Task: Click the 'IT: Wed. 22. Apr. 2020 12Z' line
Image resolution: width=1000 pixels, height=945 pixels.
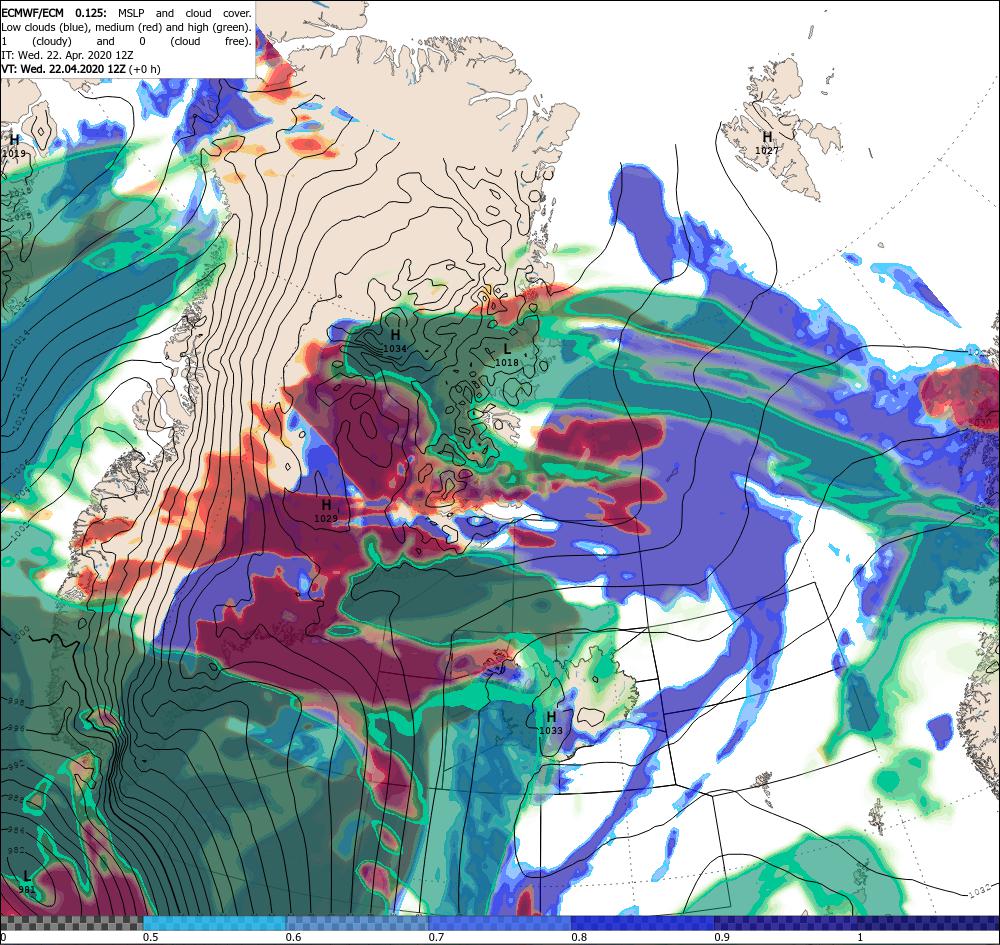Action: pyautogui.click(x=68, y=55)
